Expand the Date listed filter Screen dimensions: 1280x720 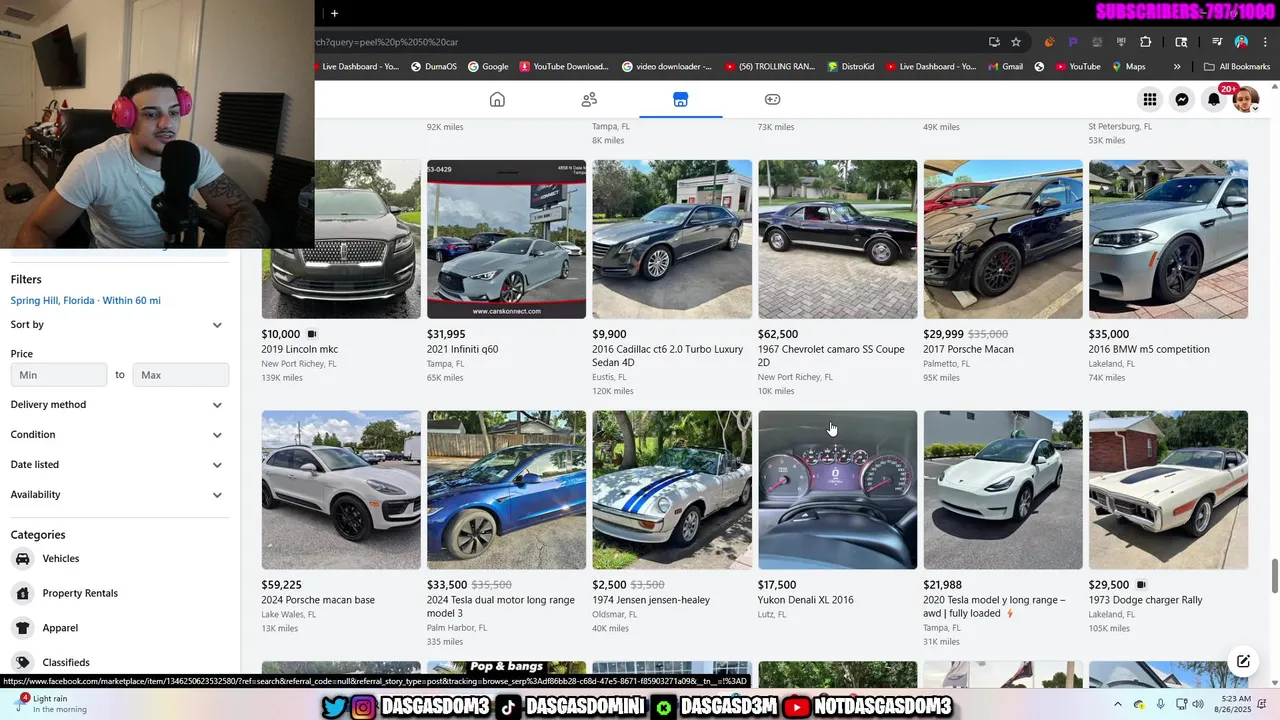click(x=119, y=465)
